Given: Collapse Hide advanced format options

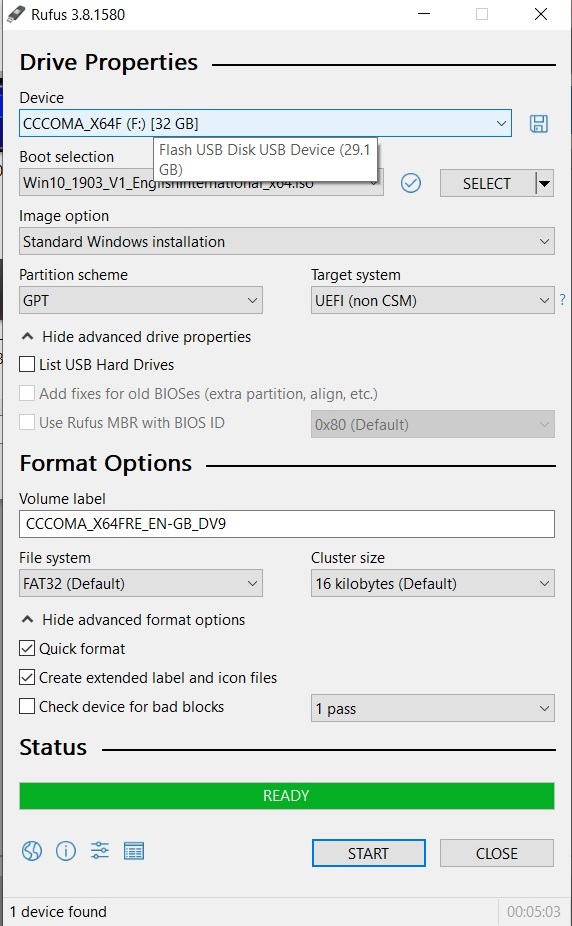Looking at the screenshot, I should point(133,619).
